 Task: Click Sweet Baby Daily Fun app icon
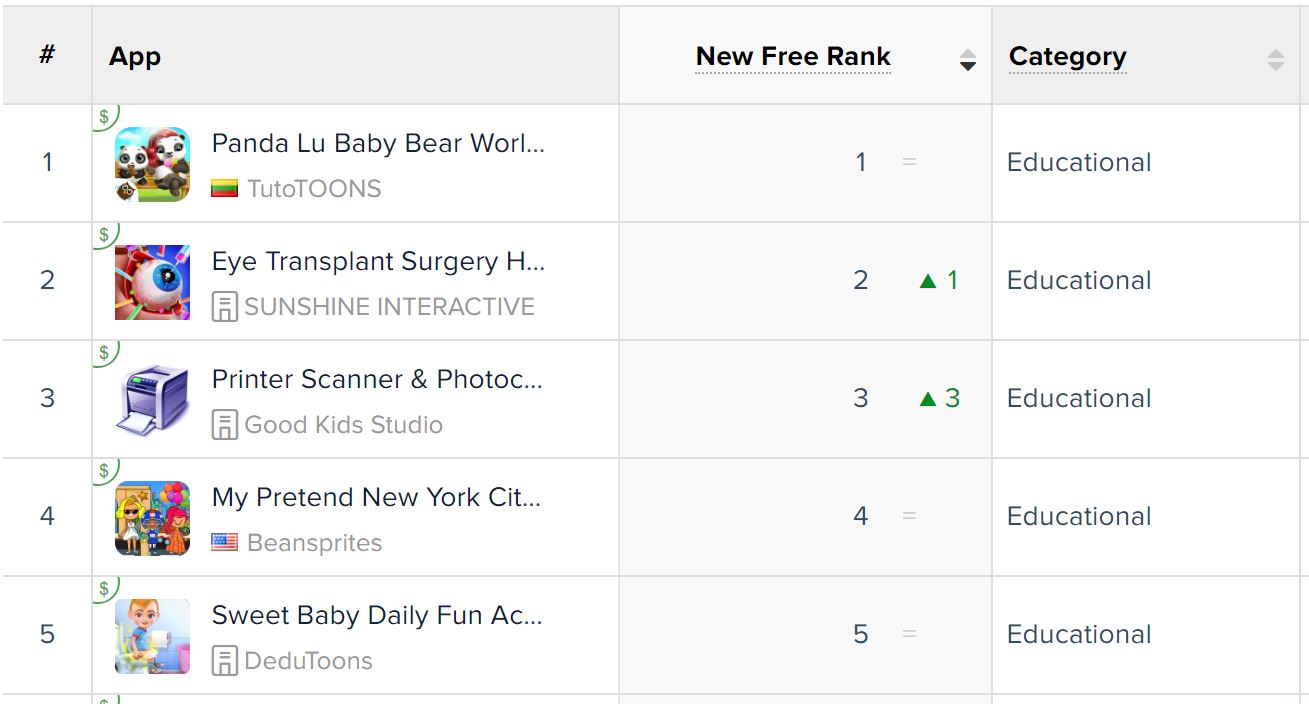(152, 636)
